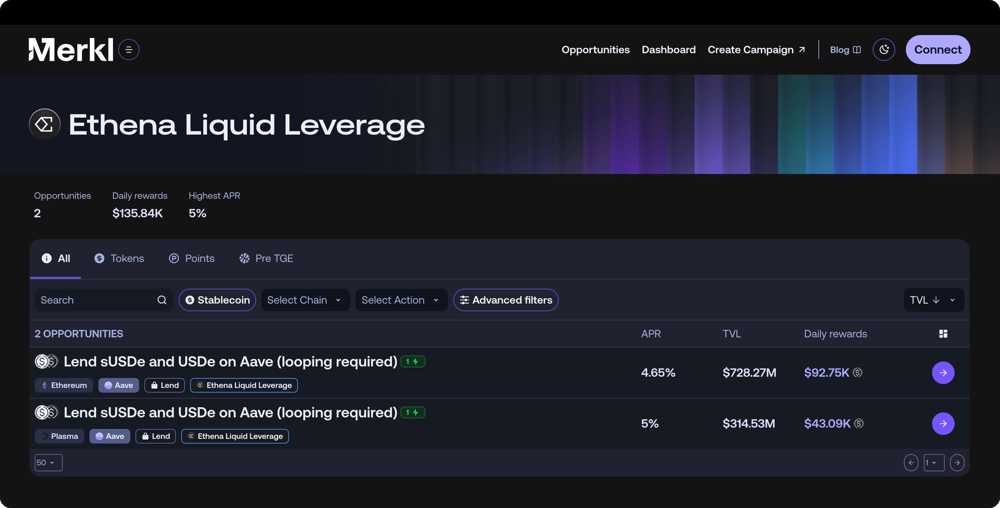Open the Ethereum opportunity arrow button

pyautogui.click(x=943, y=373)
